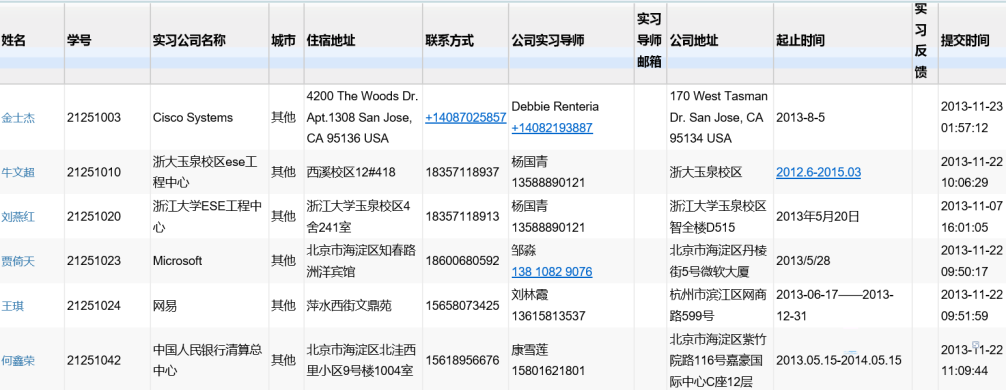
Task: Click mentor name Debbie Renteria
Action: 555,107
